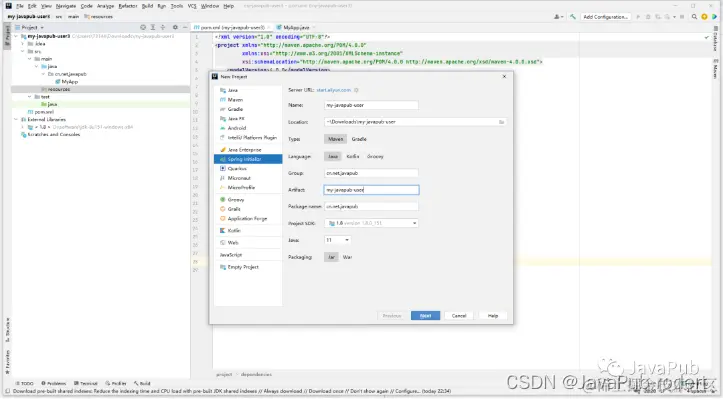This screenshot has width=723, height=399.
Task: Switch to pom.xml editor tab
Action: tap(232, 28)
